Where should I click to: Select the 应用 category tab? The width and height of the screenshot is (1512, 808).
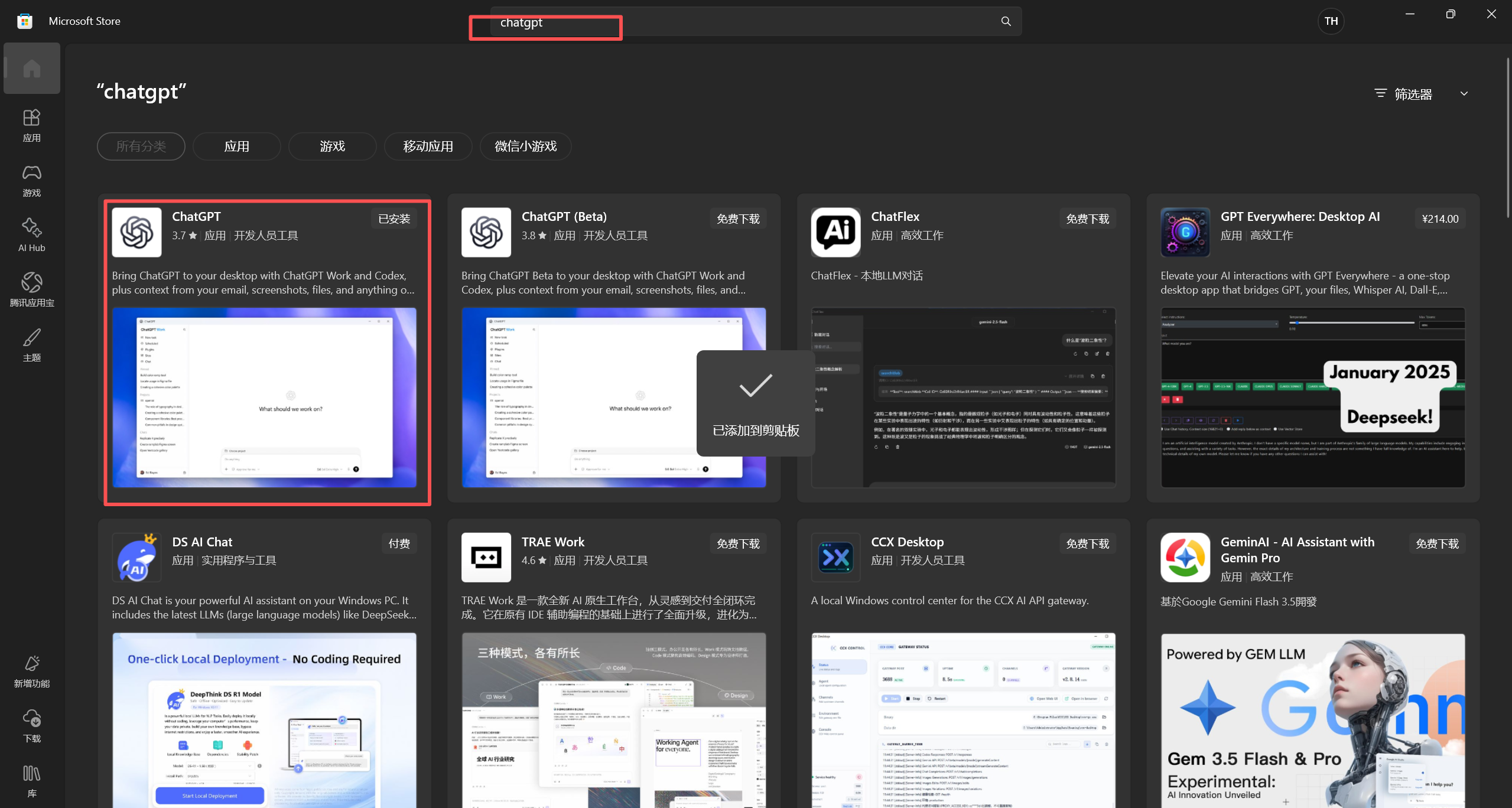click(237, 146)
